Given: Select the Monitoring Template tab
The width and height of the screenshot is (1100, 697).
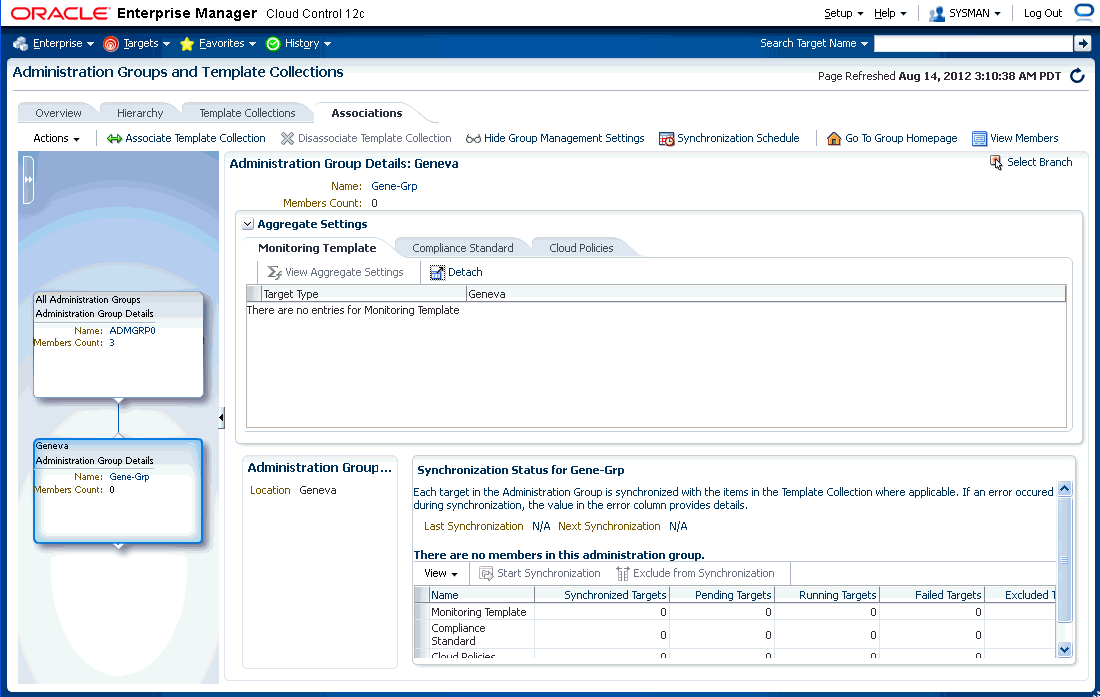Looking at the screenshot, I should pyautogui.click(x=317, y=248).
